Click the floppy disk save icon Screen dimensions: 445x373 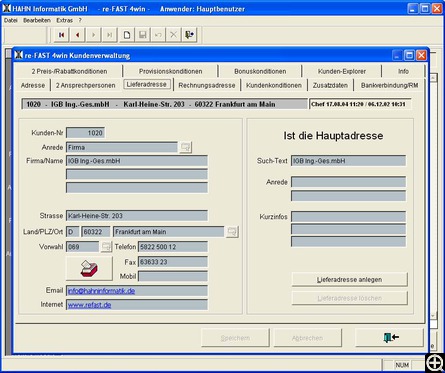[x=143, y=35]
